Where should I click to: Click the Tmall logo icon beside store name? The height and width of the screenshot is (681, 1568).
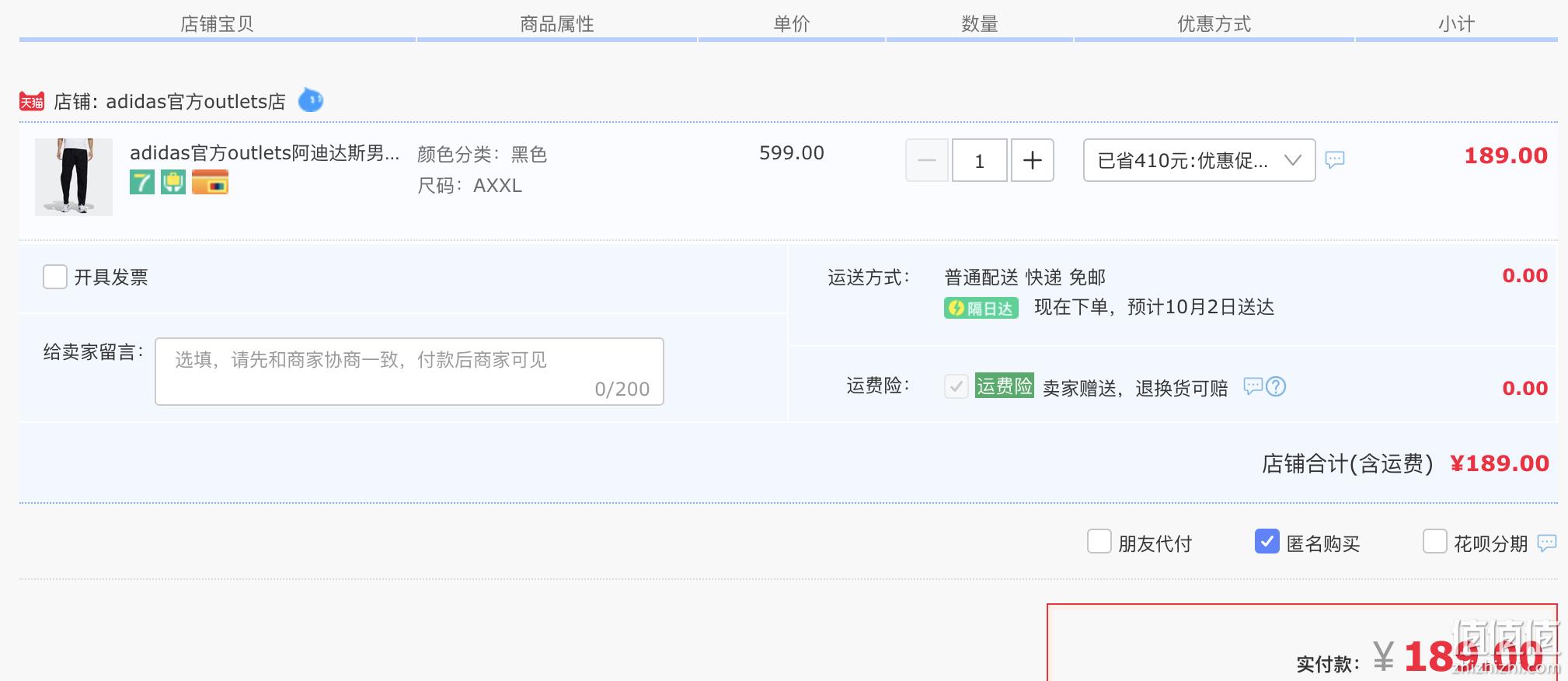click(32, 101)
